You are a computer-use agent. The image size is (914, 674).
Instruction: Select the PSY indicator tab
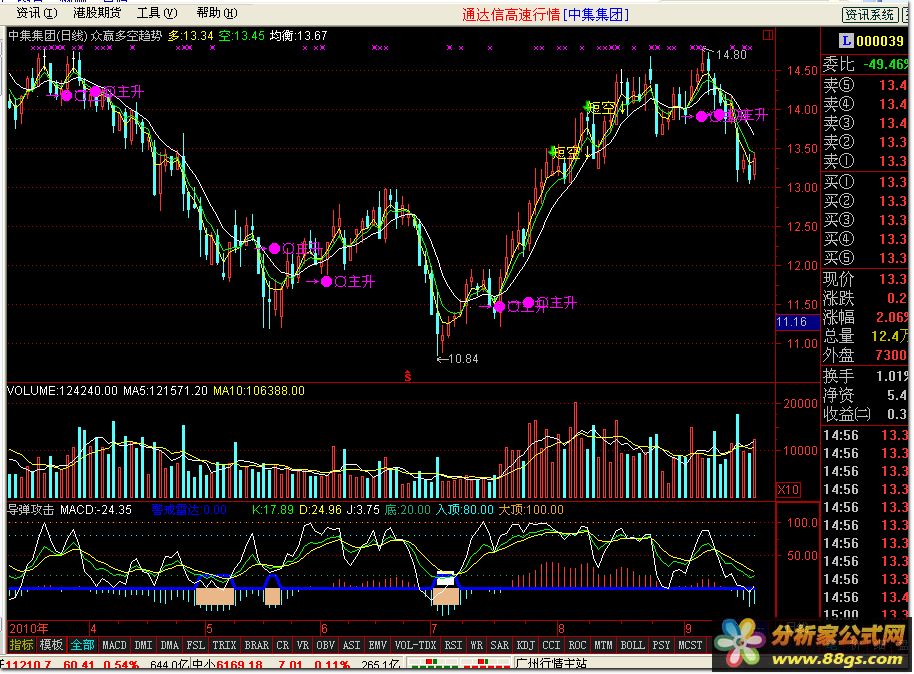[662, 645]
